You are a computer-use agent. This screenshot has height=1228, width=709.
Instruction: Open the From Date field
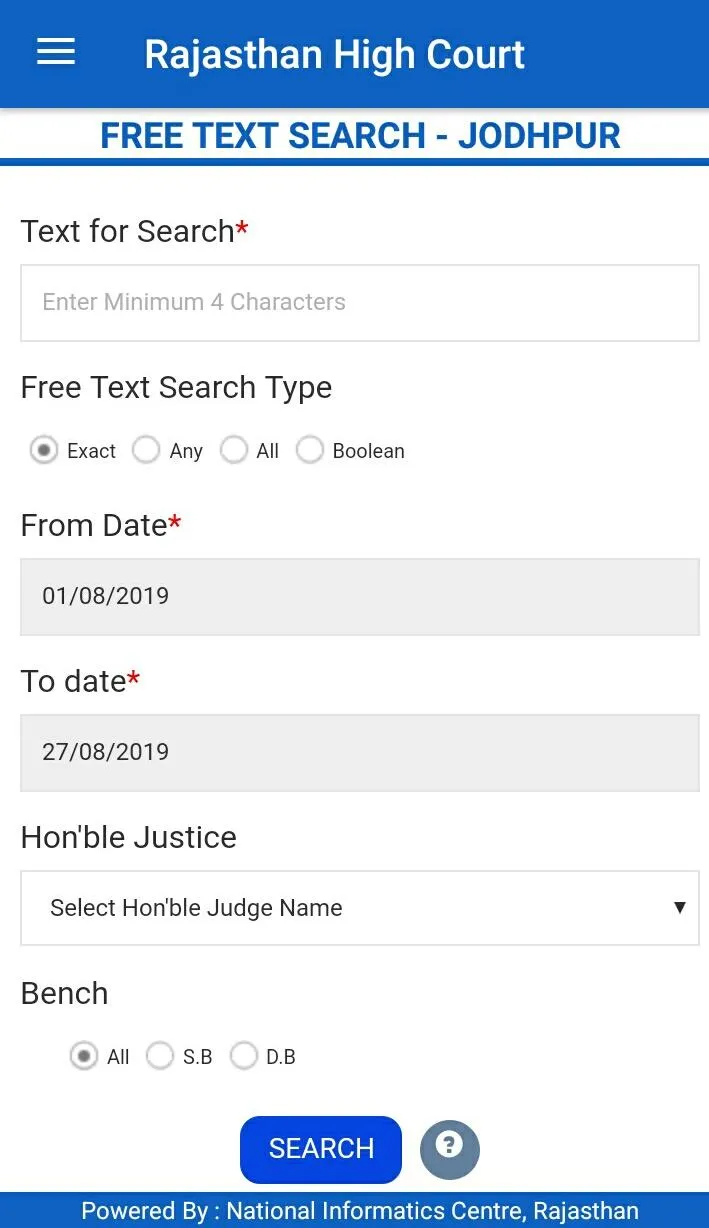[x=360, y=596]
